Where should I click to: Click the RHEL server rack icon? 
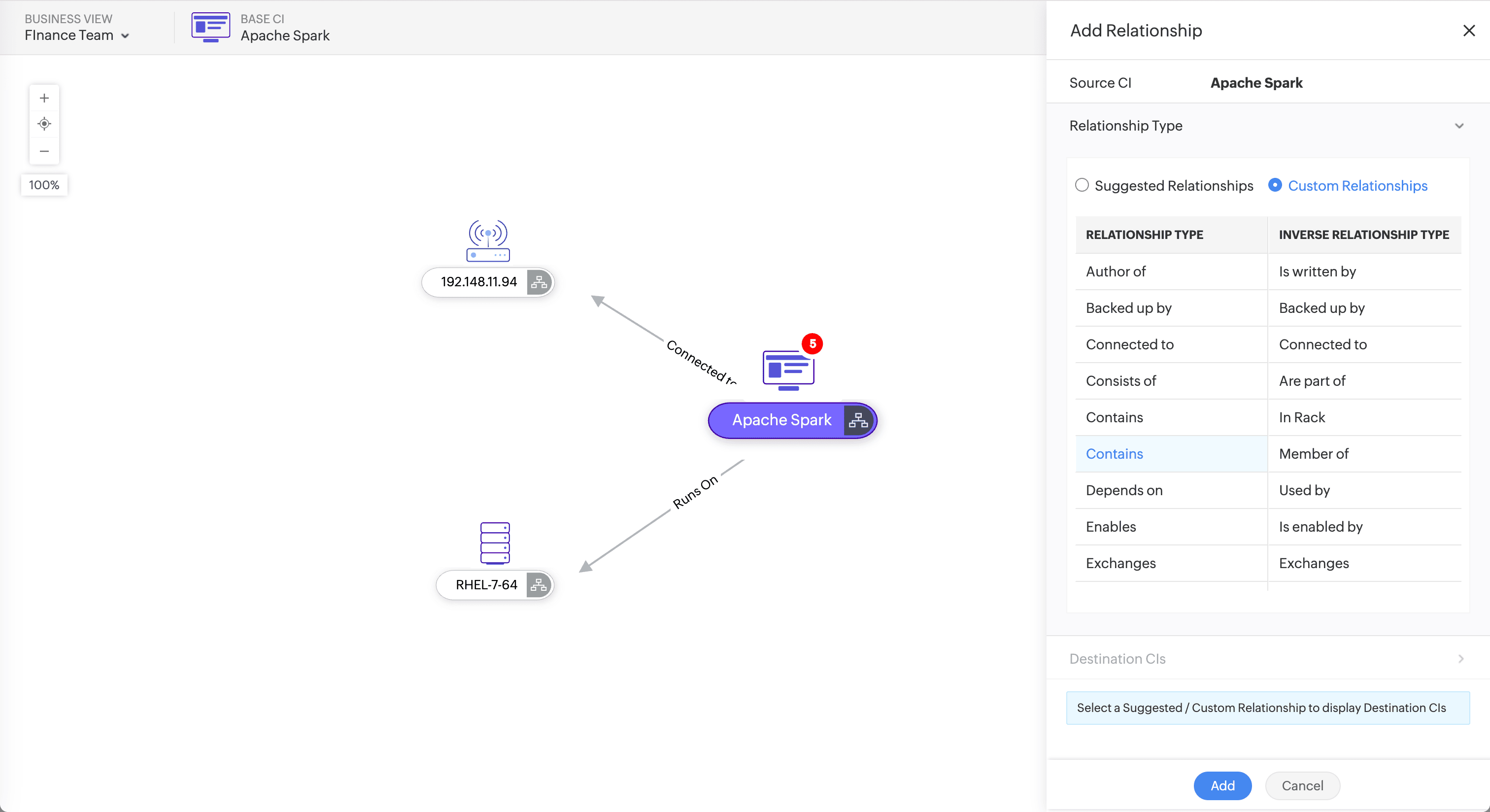[x=495, y=542]
